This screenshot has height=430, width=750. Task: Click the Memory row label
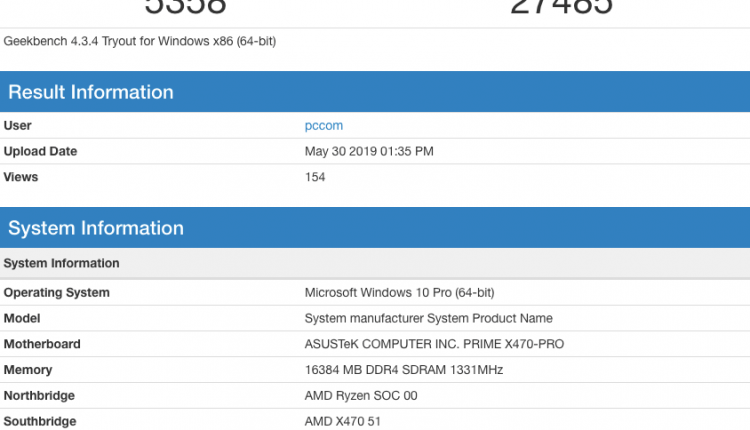tap(28, 370)
